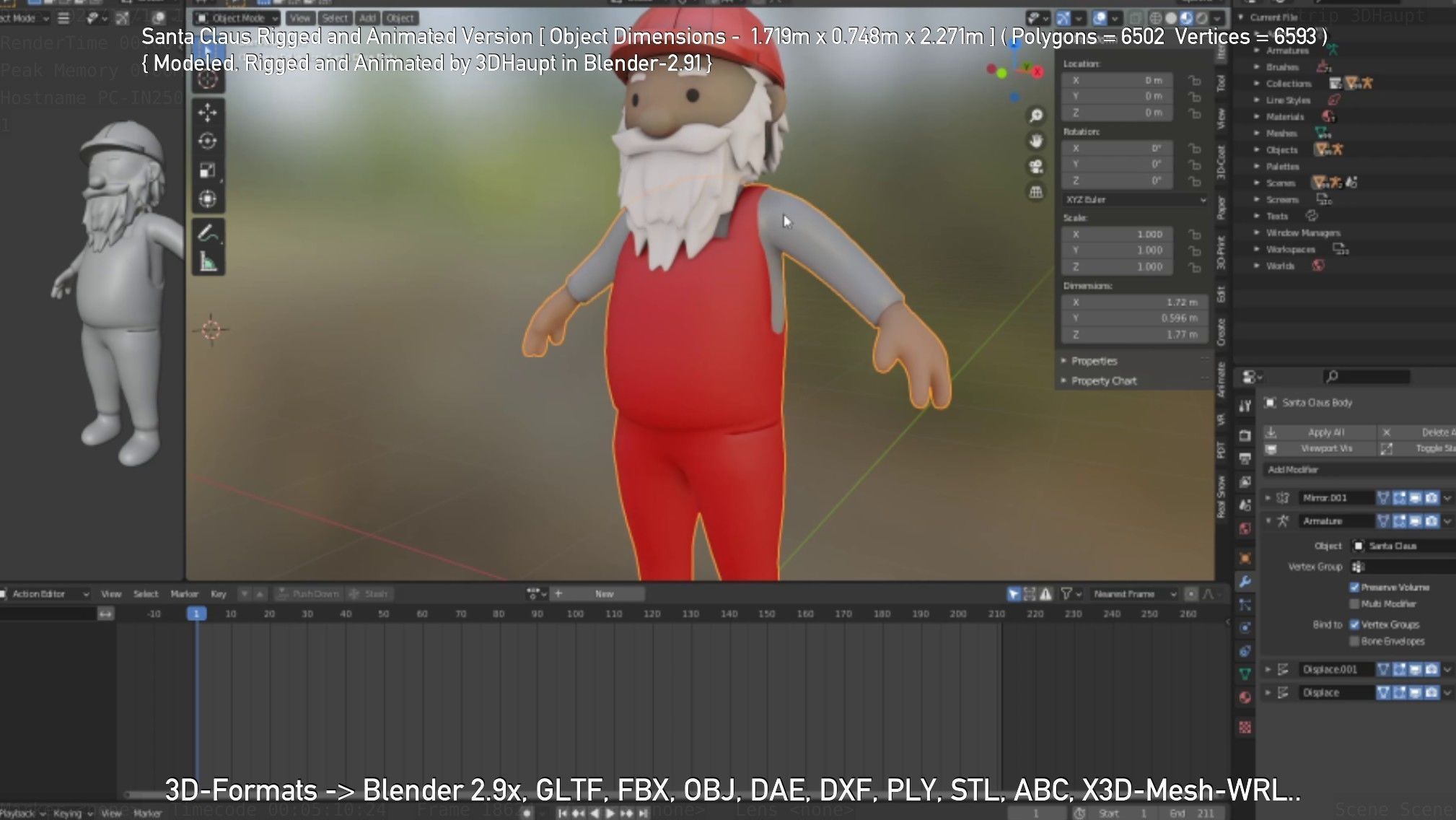The width and height of the screenshot is (1456, 820).
Task: Switch perspective/orthographic grid icon
Action: (x=1036, y=192)
